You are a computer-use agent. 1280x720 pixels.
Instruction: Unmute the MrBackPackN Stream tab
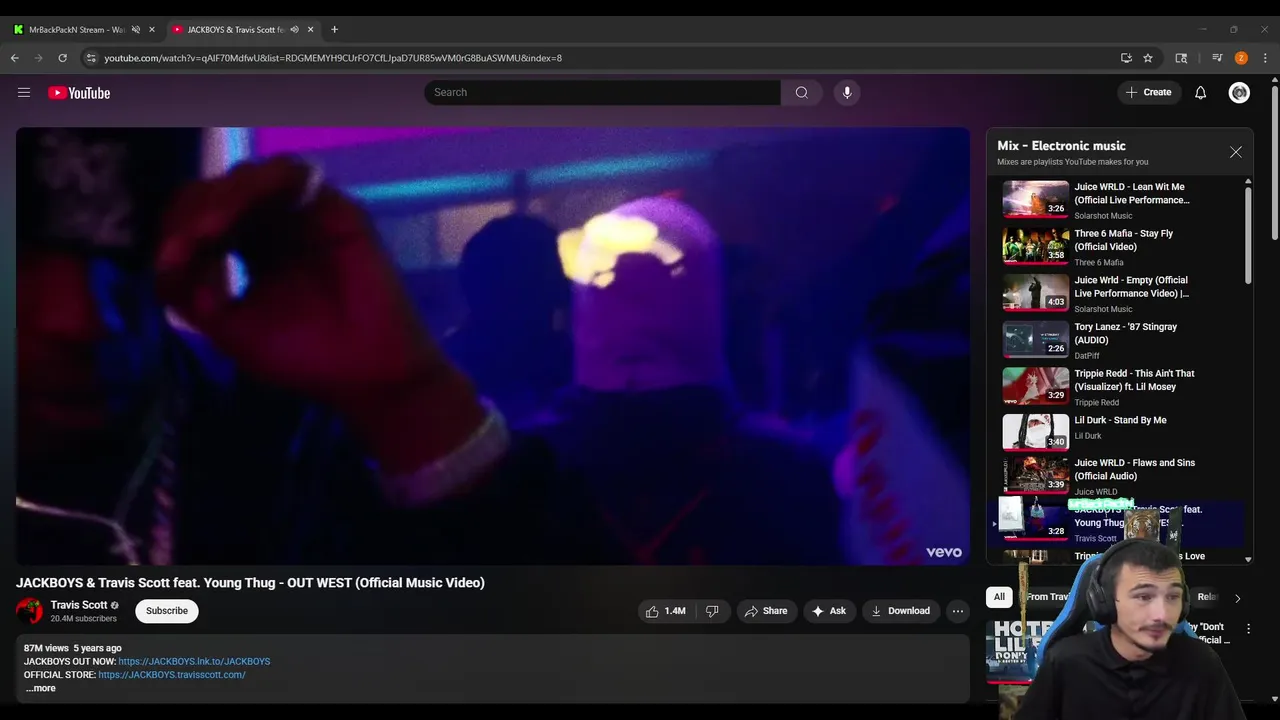136,29
